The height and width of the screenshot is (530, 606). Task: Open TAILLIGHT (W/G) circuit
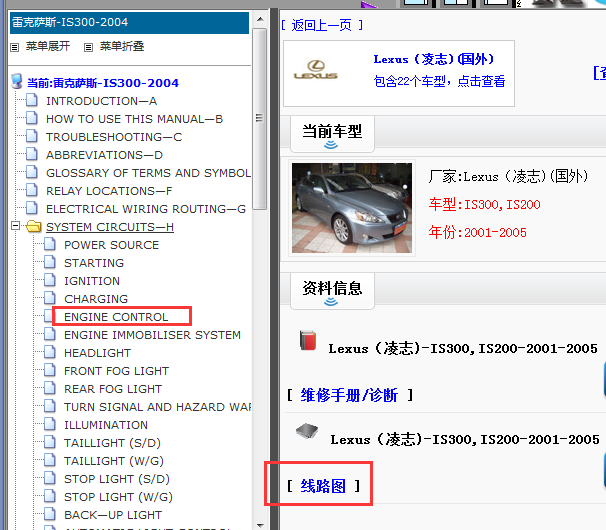114,461
